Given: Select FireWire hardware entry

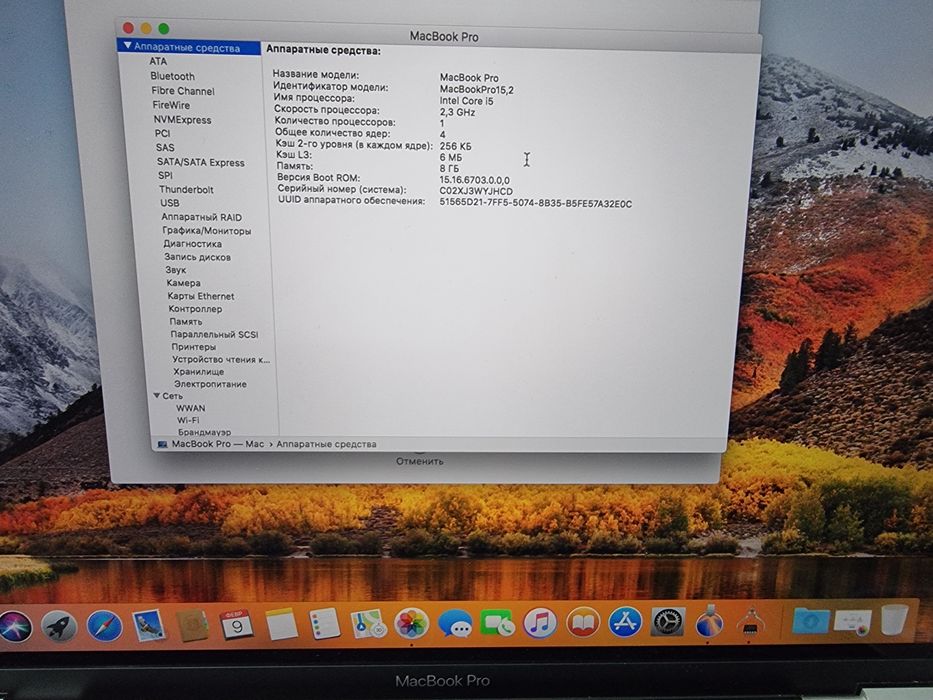Looking at the screenshot, I should point(171,105).
